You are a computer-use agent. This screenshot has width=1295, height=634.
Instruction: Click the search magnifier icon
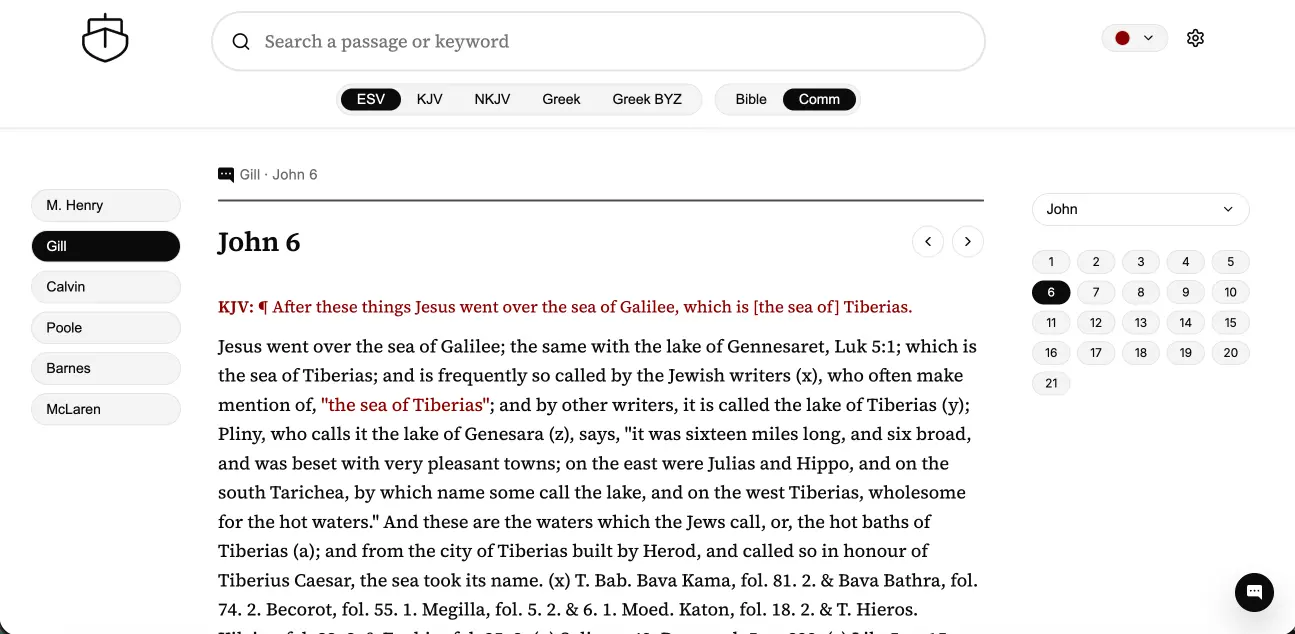click(x=241, y=42)
